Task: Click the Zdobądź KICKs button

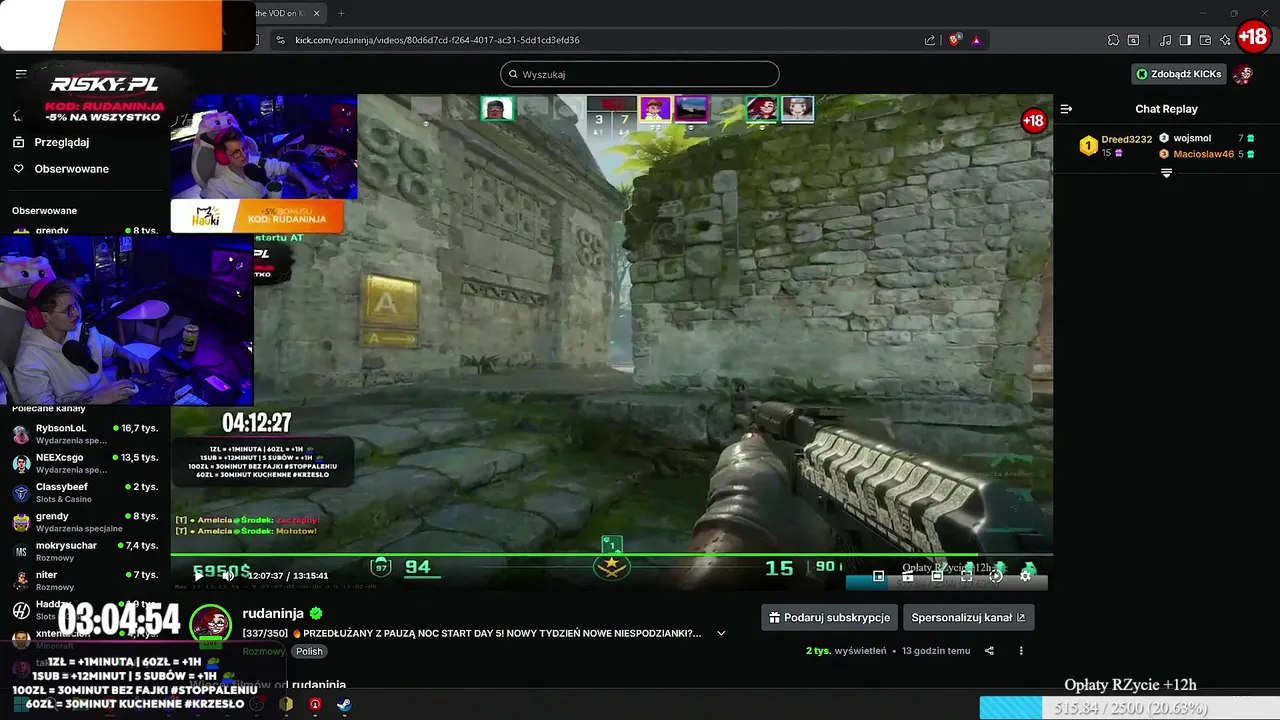Action: (1179, 74)
